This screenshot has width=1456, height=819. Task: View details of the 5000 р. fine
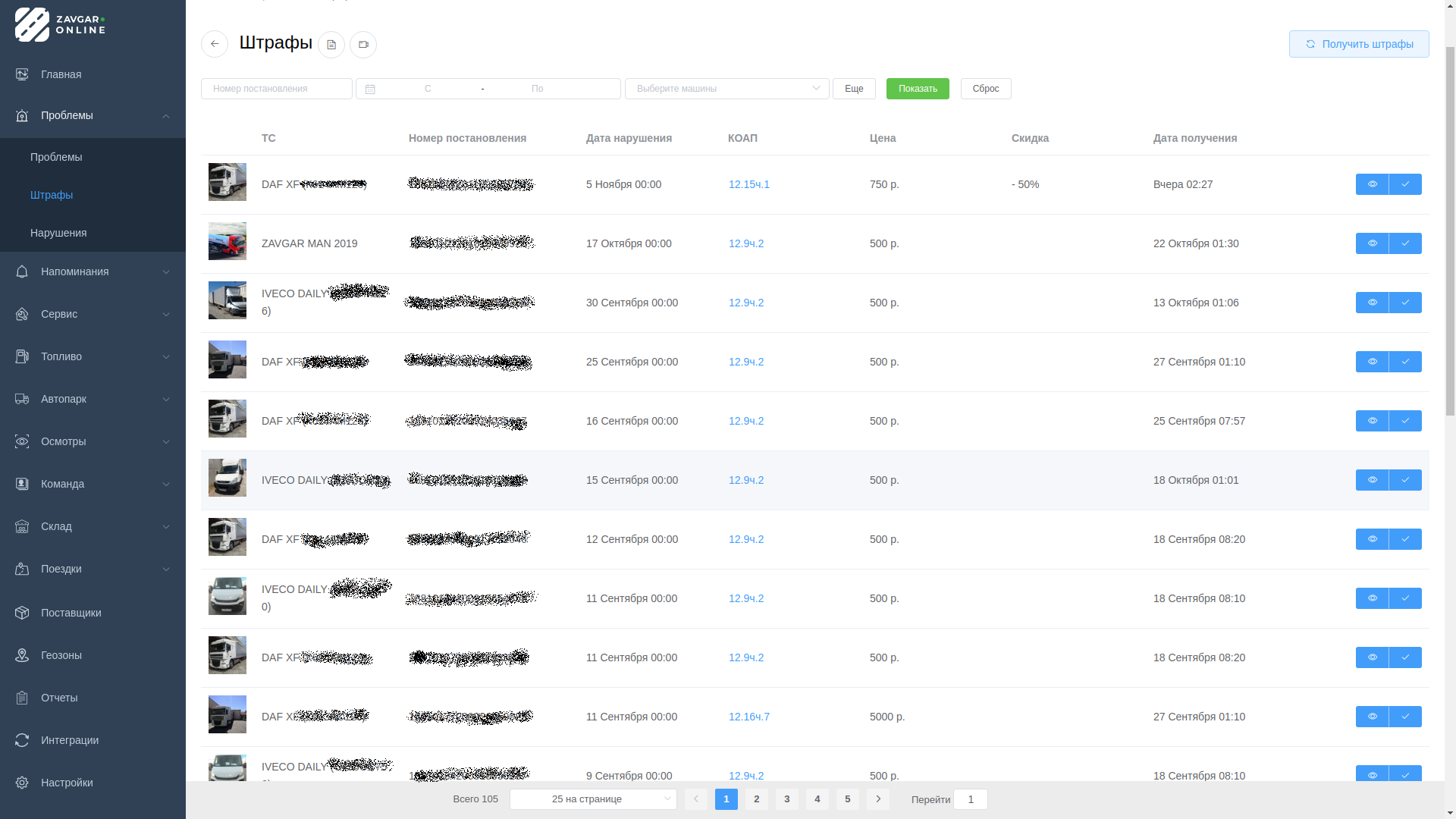(x=1372, y=717)
